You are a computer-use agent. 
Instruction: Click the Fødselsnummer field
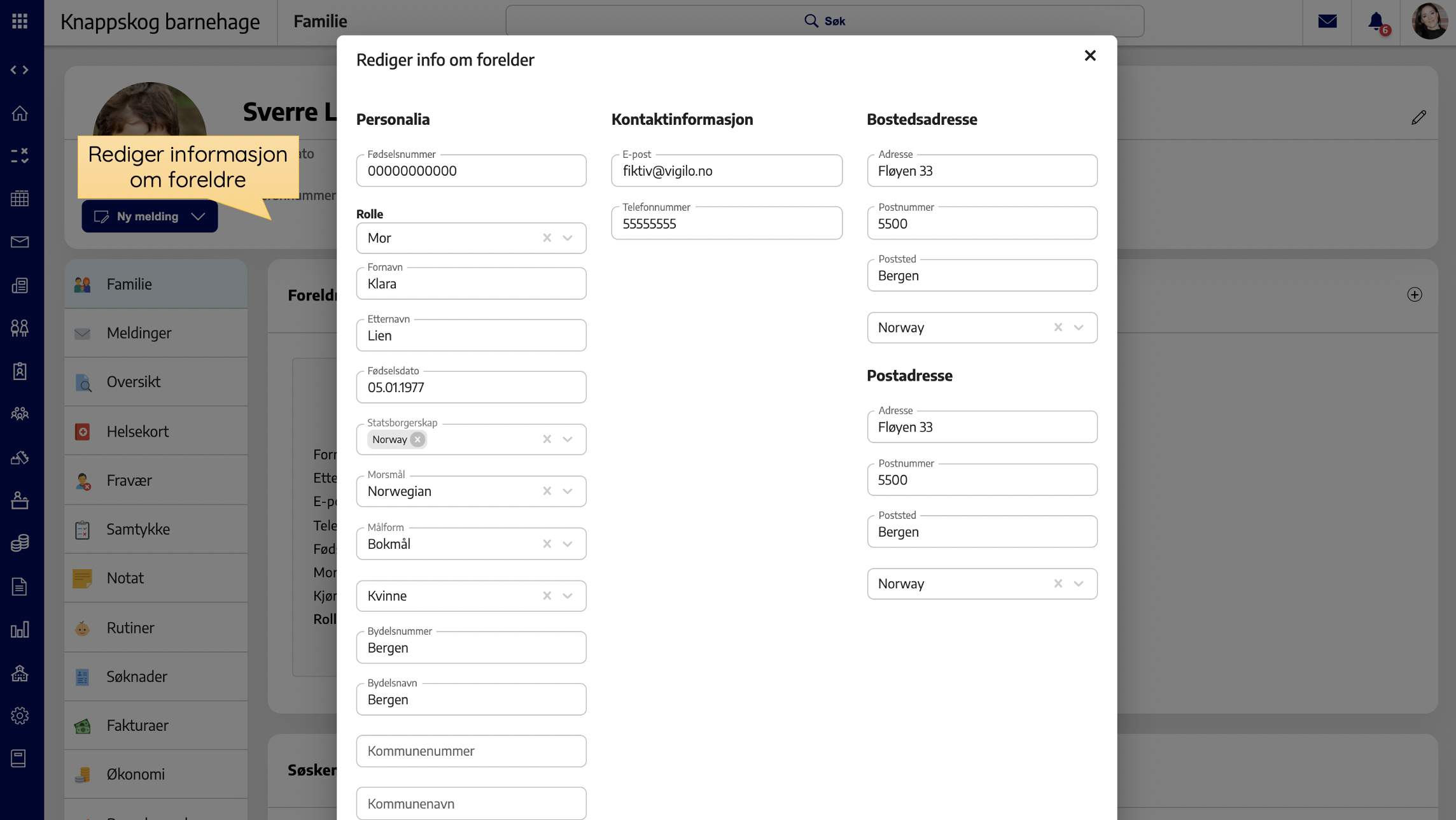[471, 171]
